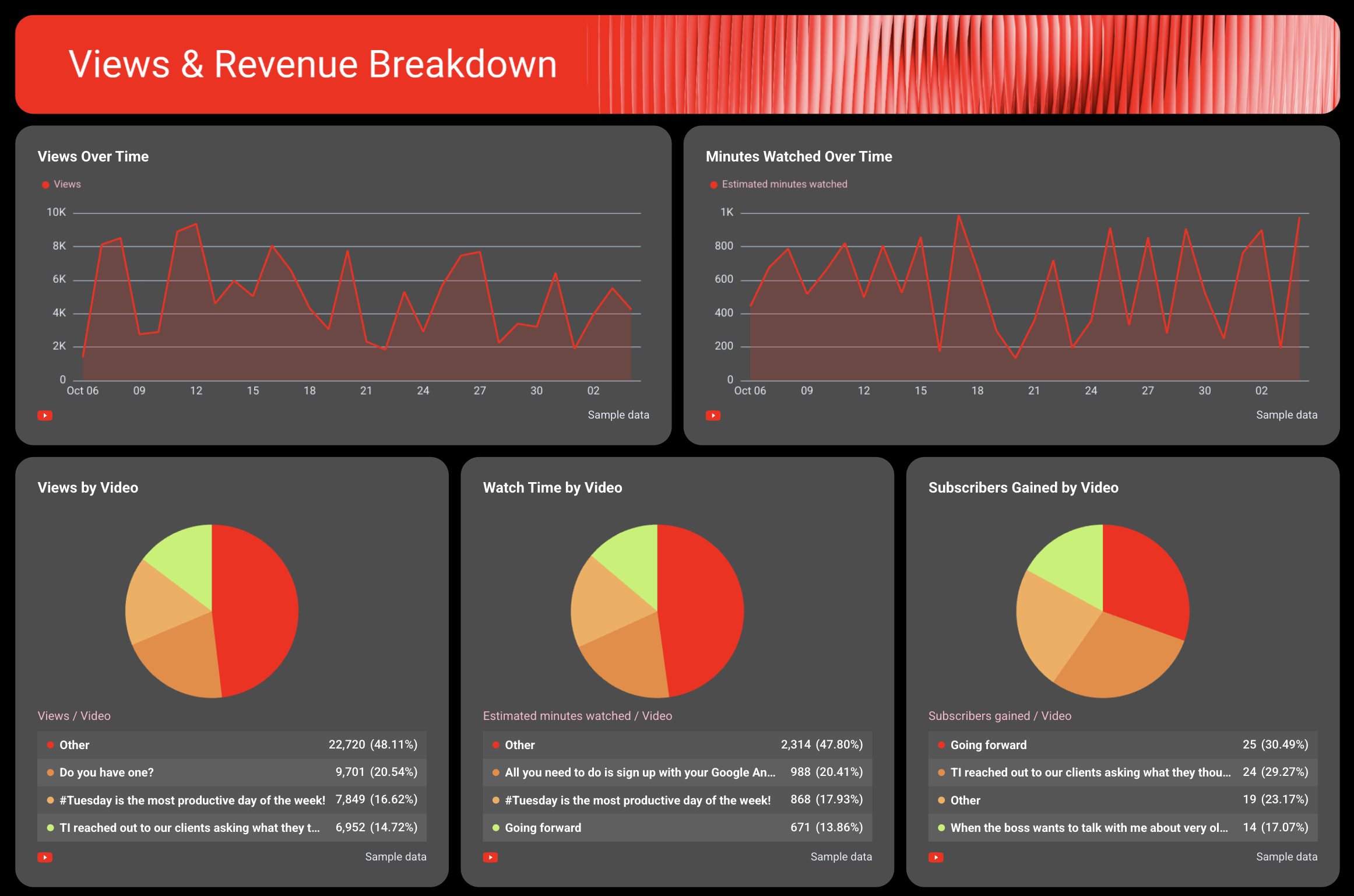This screenshot has width=1354, height=896.
Task: Click the YouTube icon in Watch Time by Video card
Action: pyautogui.click(x=490, y=857)
